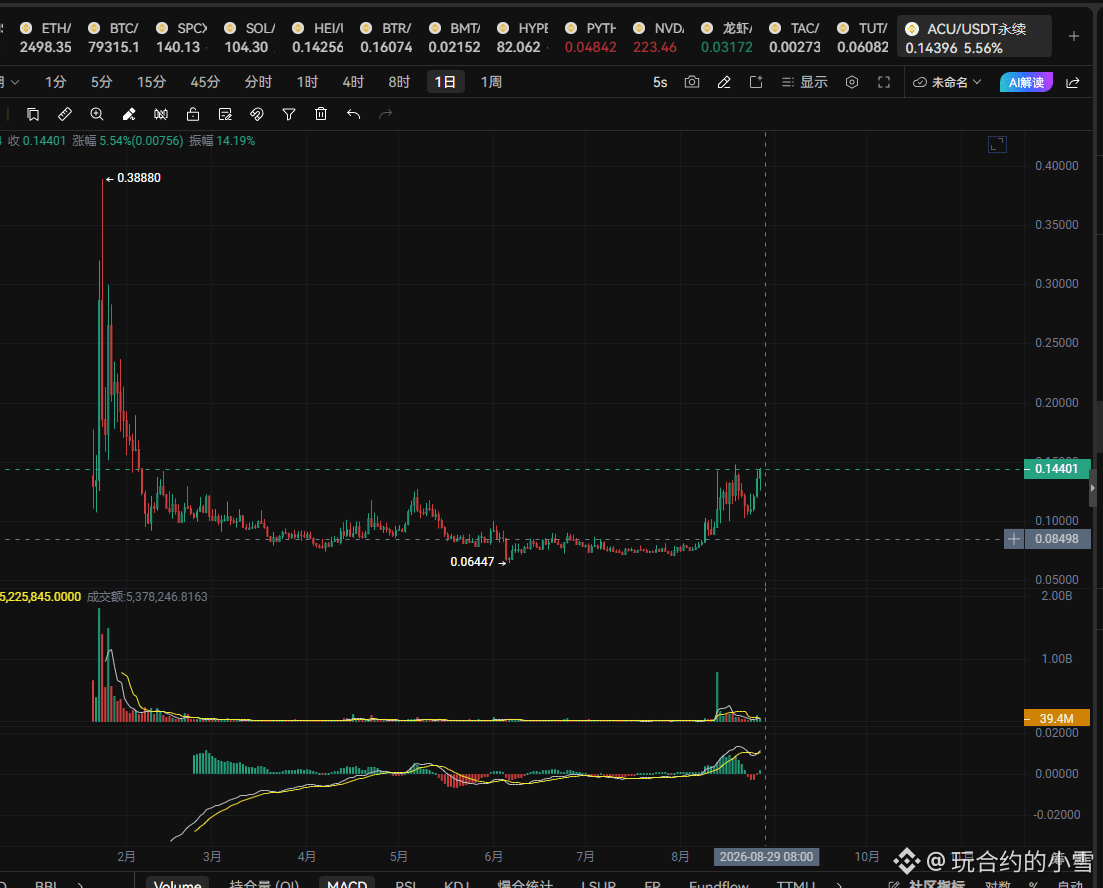
Task: Select the 1分 timeframe
Action: [56, 82]
